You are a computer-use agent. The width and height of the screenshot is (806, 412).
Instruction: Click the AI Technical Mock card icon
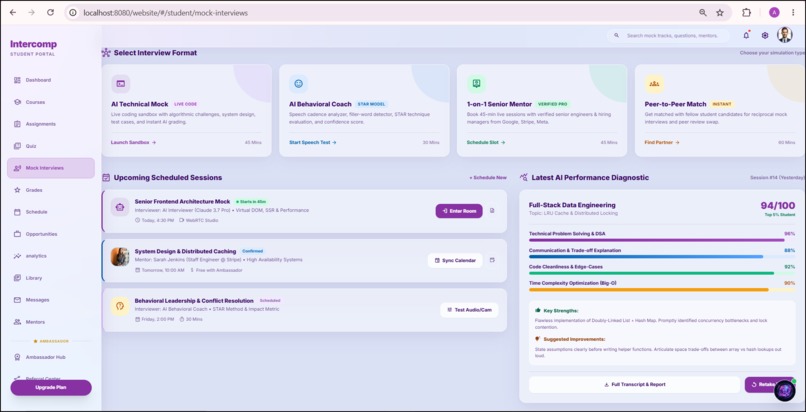[x=121, y=83]
